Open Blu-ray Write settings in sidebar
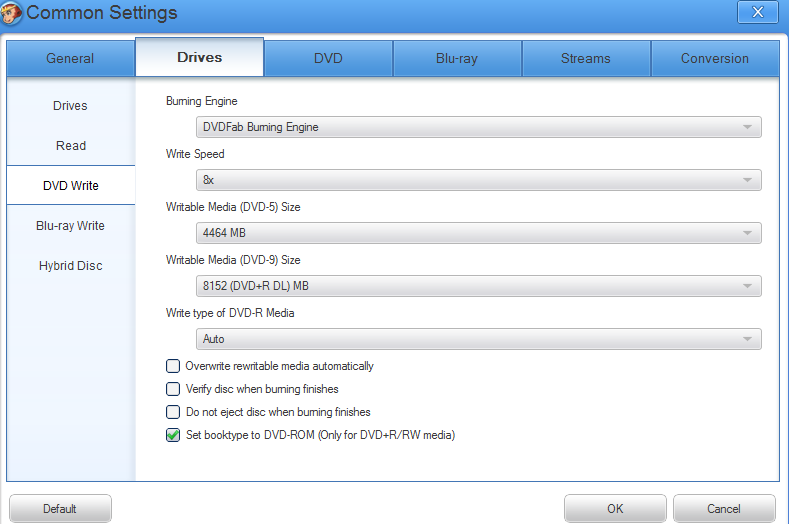This screenshot has width=789, height=524. point(70,226)
